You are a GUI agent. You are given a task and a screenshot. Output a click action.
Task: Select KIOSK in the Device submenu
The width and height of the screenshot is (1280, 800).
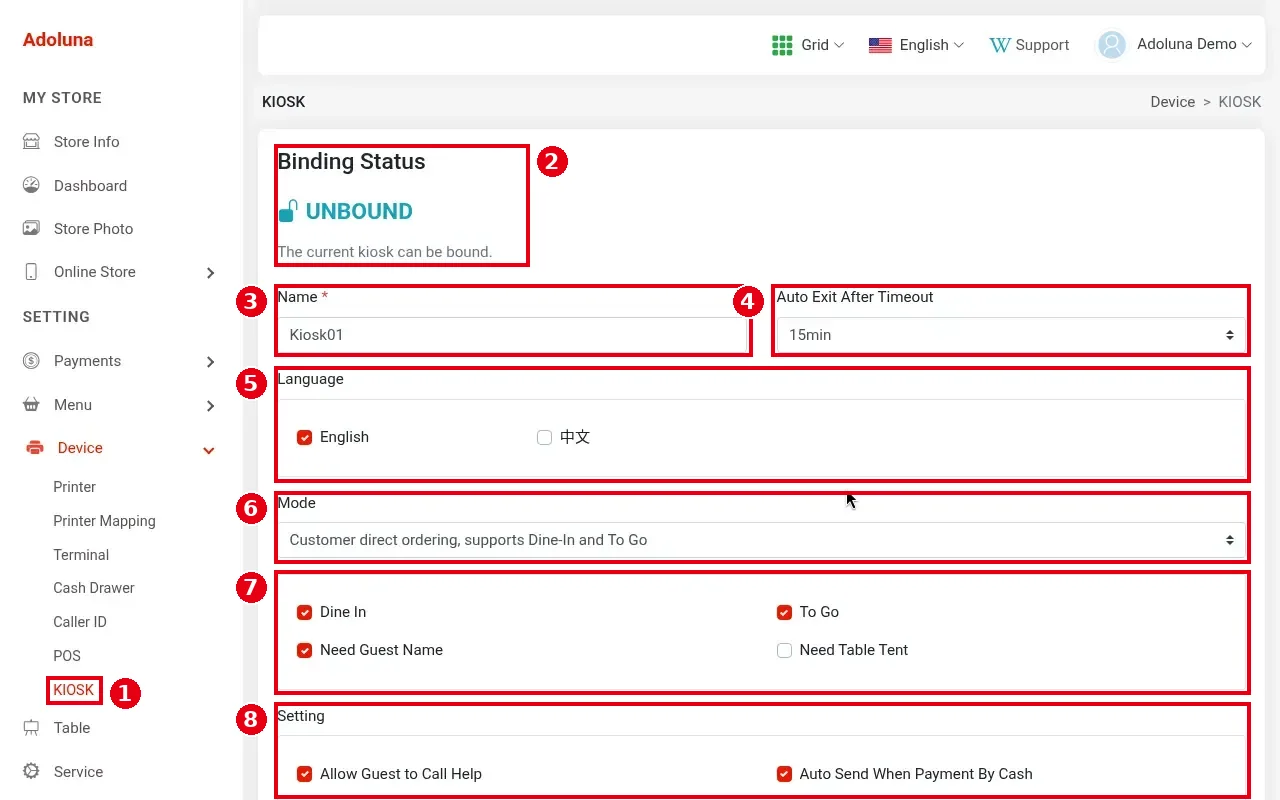tap(74, 690)
